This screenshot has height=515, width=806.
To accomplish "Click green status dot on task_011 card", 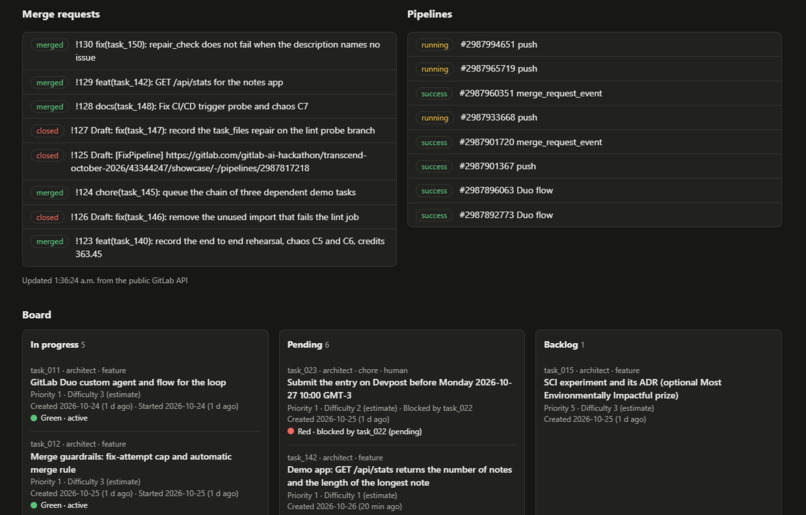I will pyautogui.click(x=34, y=418).
